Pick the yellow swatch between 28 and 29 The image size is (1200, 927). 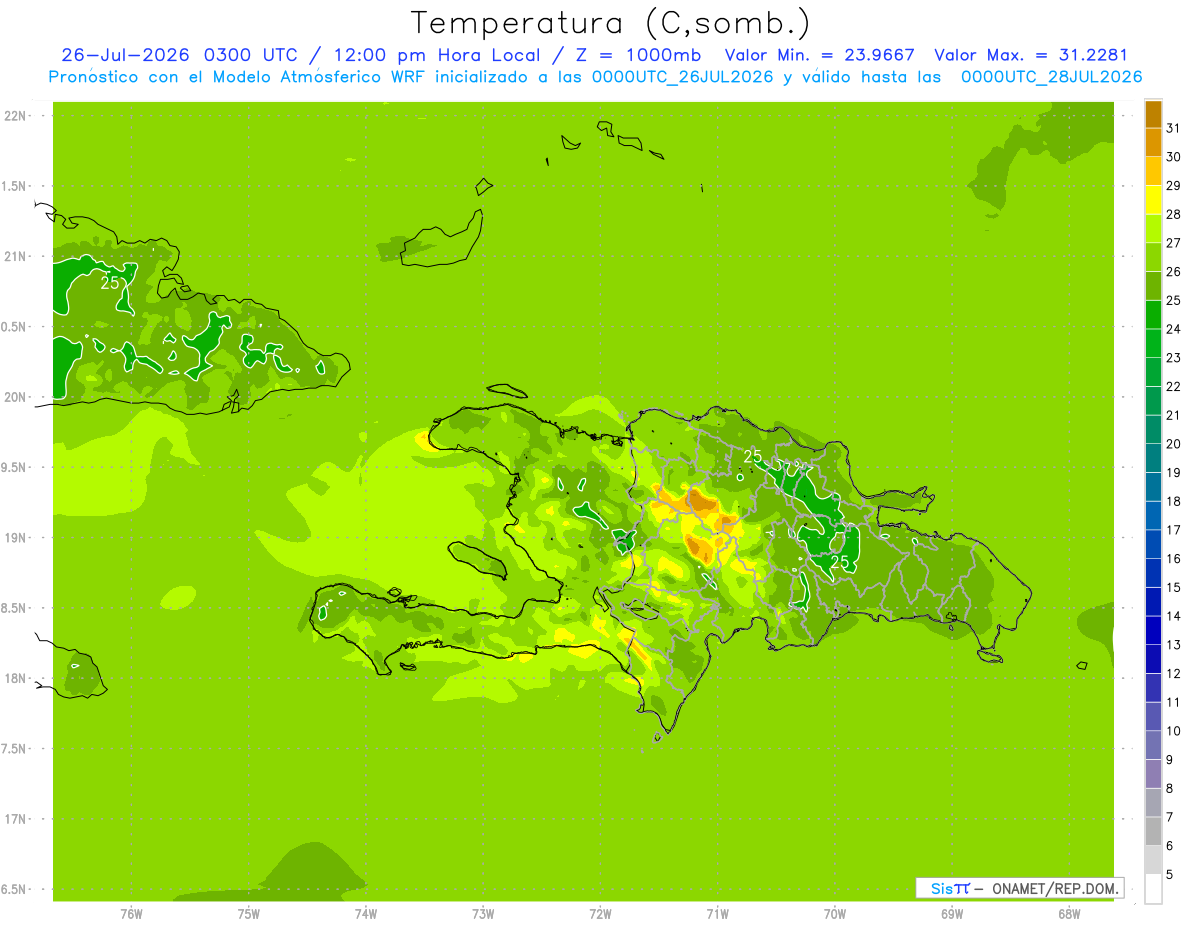pyautogui.click(x=1153, y=200)
